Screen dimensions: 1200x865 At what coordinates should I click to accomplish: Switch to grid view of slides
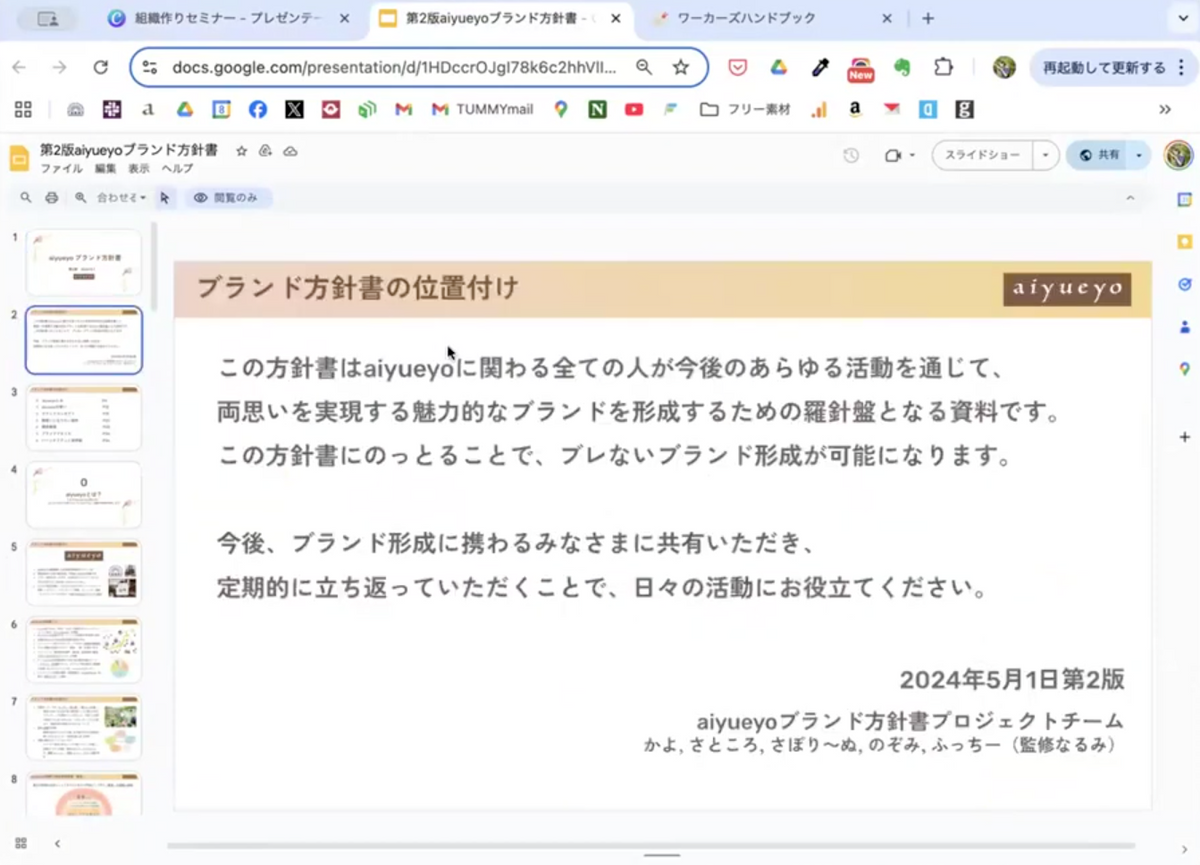pyautogui.click(x=21, y=843)
